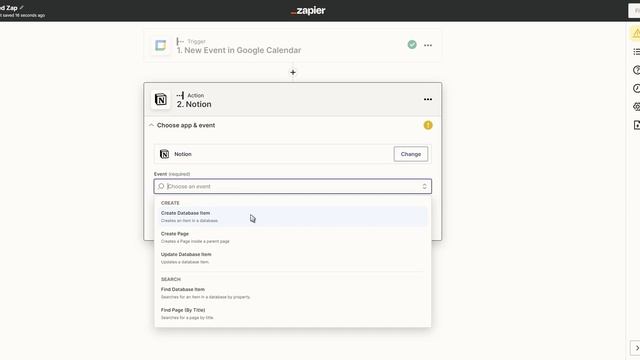Image resolution: width=640 pixels, height=360 pixels.
Task: Open the settings gear icon in right sidebar
Action: (636, 107)
